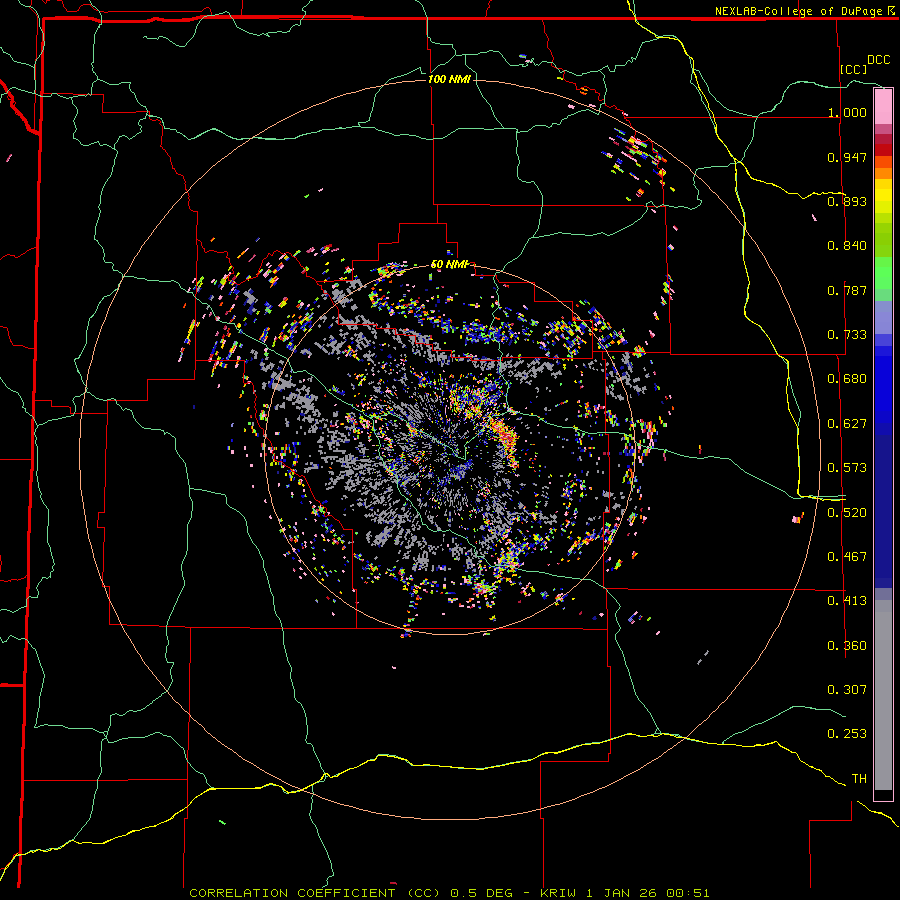Click the 100 NMI range ring label

[x=449, y=79]
